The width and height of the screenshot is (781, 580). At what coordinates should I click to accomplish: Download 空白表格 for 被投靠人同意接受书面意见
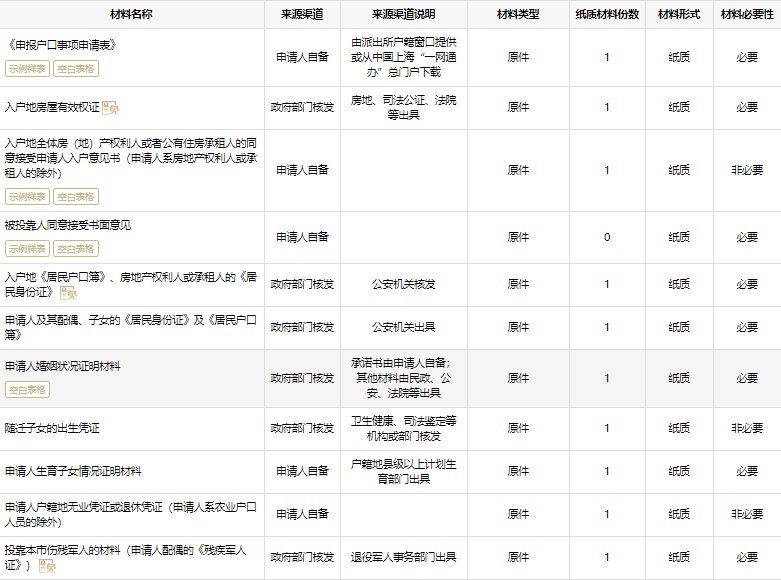pos(76,248)
